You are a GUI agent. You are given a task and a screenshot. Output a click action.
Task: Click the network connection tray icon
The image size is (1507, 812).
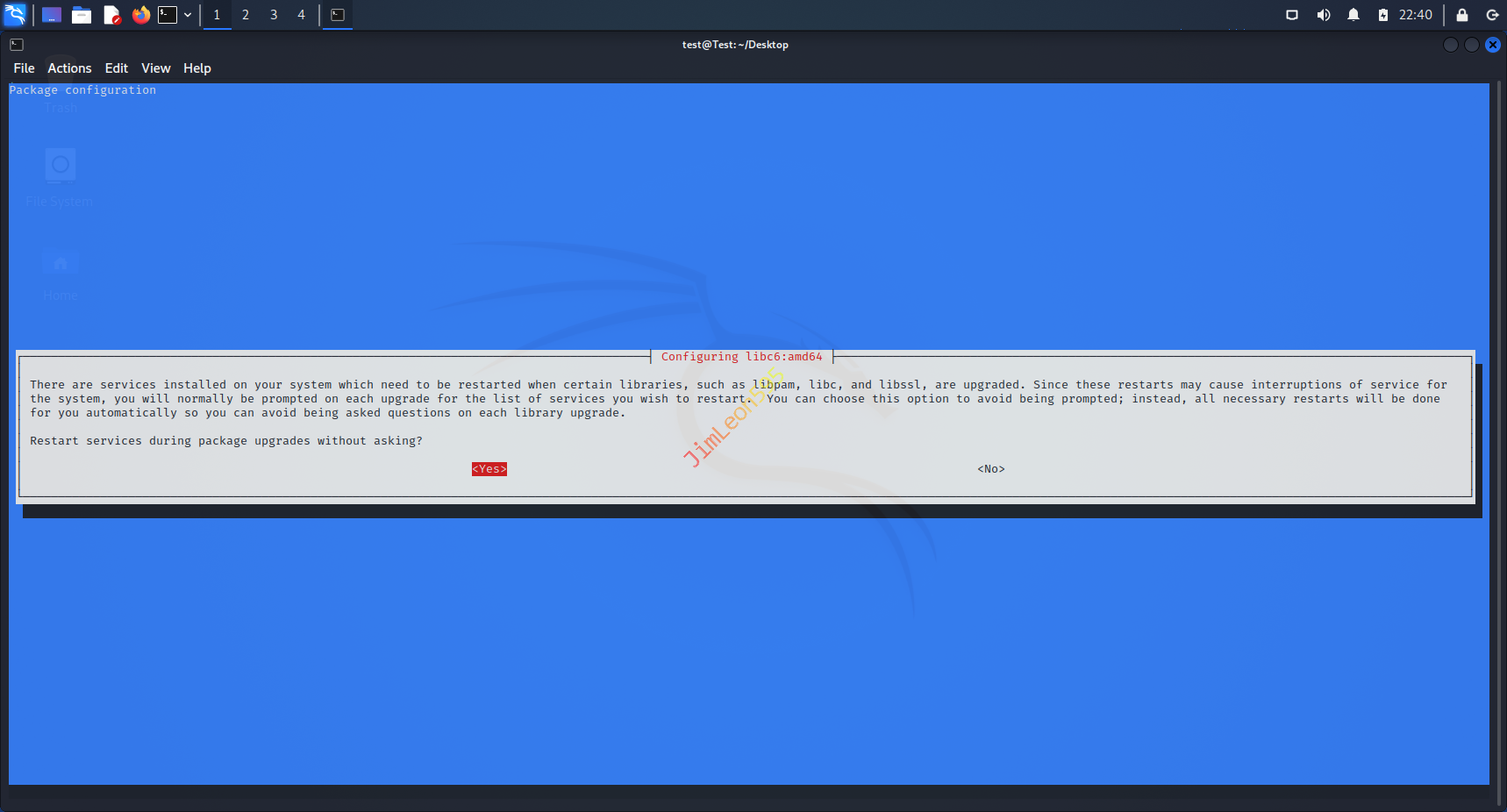point(1292,15)
